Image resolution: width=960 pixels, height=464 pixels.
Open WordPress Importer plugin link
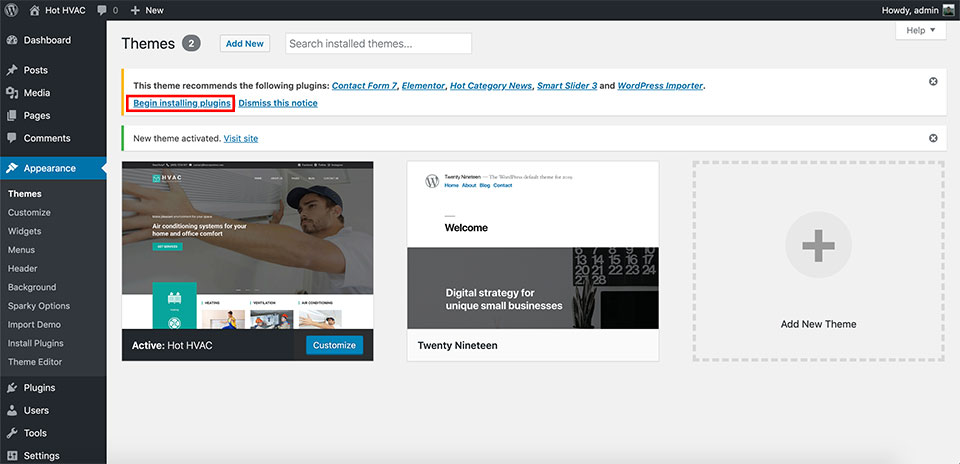pyautogui.click(x=660, y=86)
